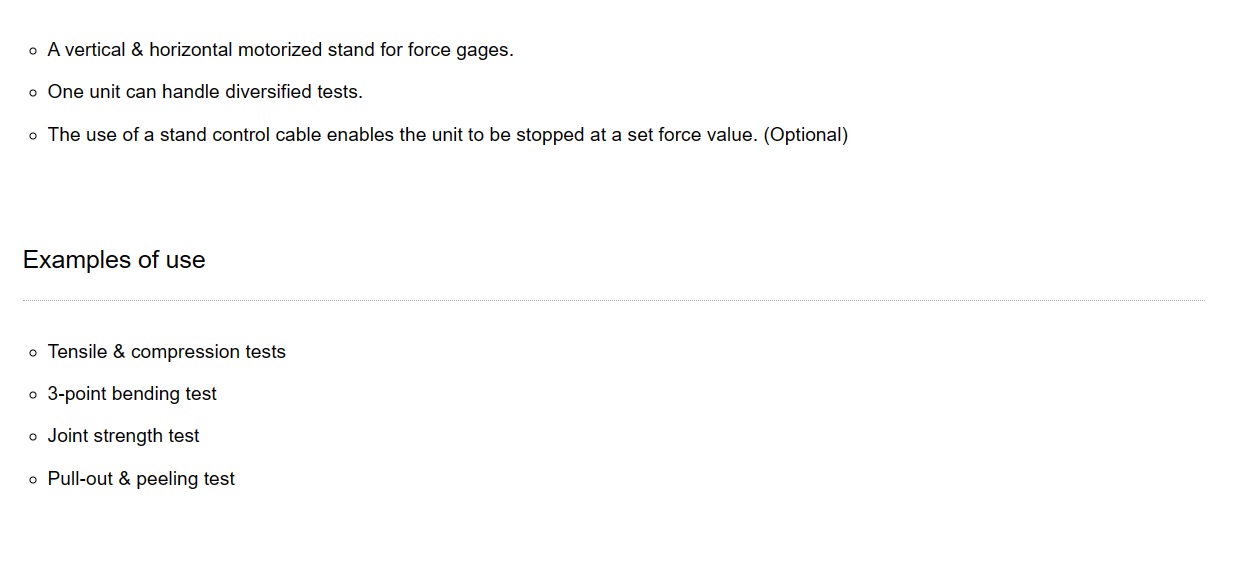Click the bullet marker before "3-point bending test"
The width and height of the screenshot is (1243, 571).
tap(34, 395)
